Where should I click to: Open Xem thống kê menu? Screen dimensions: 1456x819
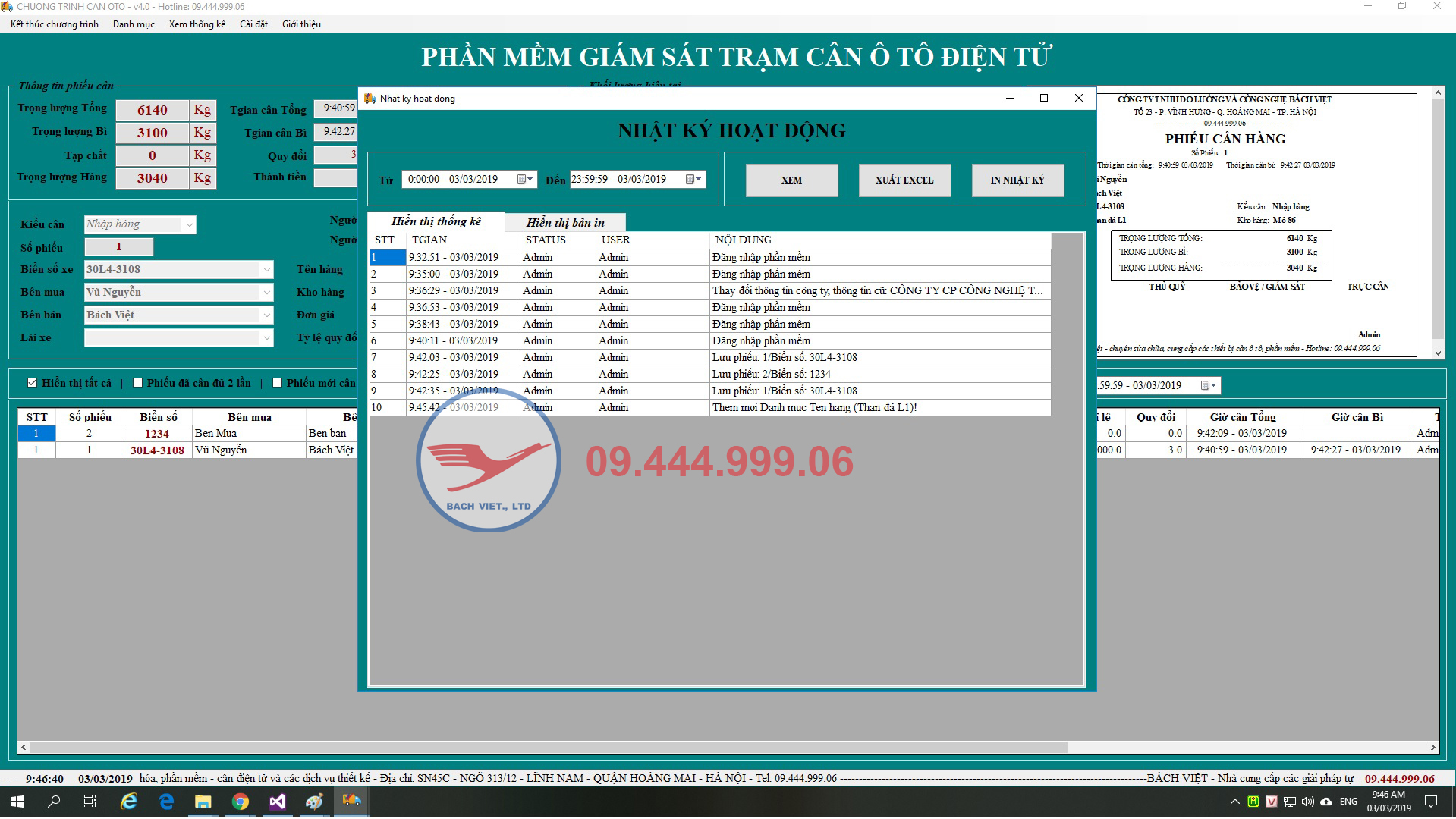point(197,24)
